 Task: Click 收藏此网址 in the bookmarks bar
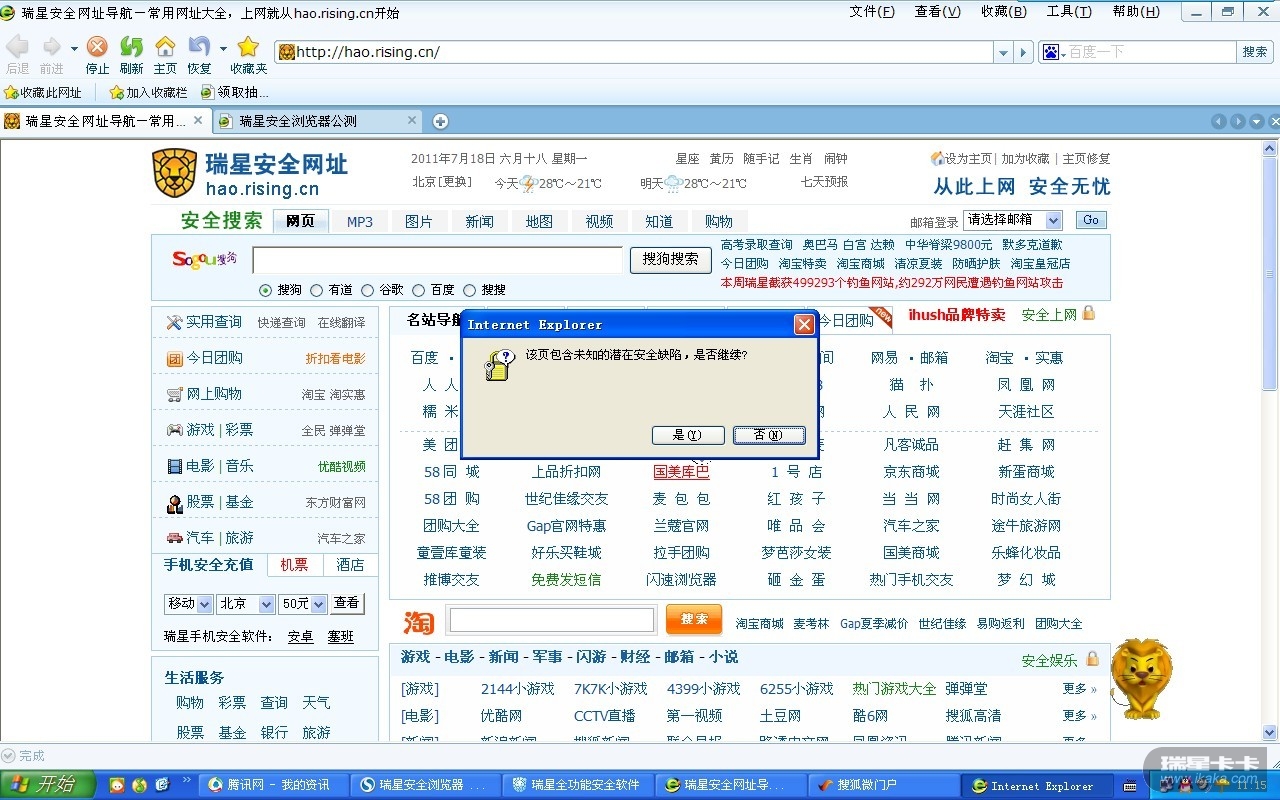(x=43, y=93)
